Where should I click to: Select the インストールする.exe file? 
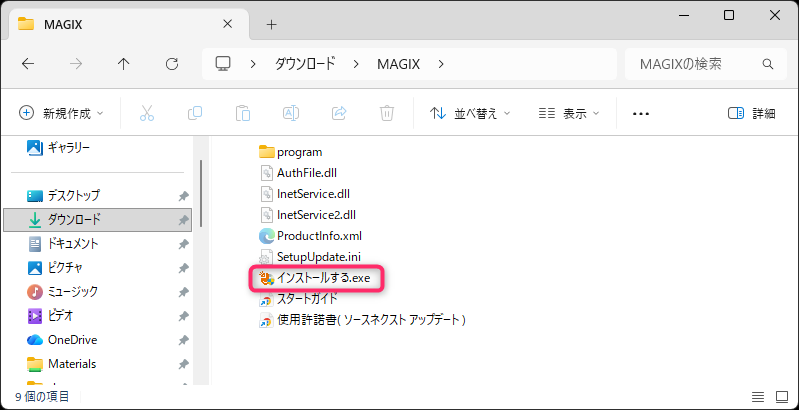(x=320, y=278)
